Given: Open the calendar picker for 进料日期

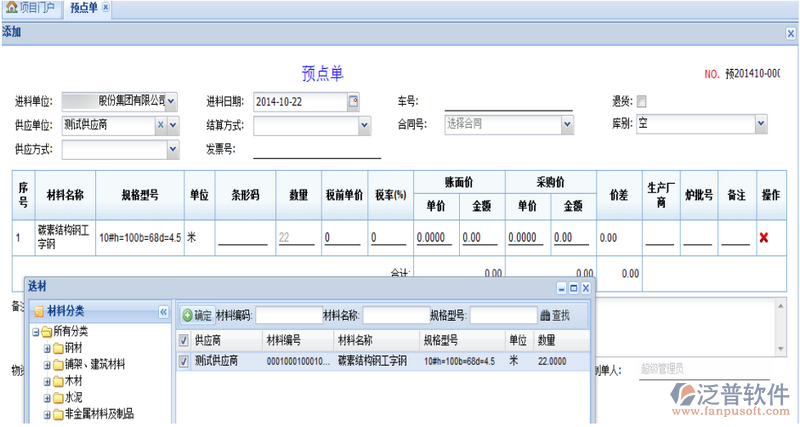Looking at the screenshot, I should (x=353, y=101).
